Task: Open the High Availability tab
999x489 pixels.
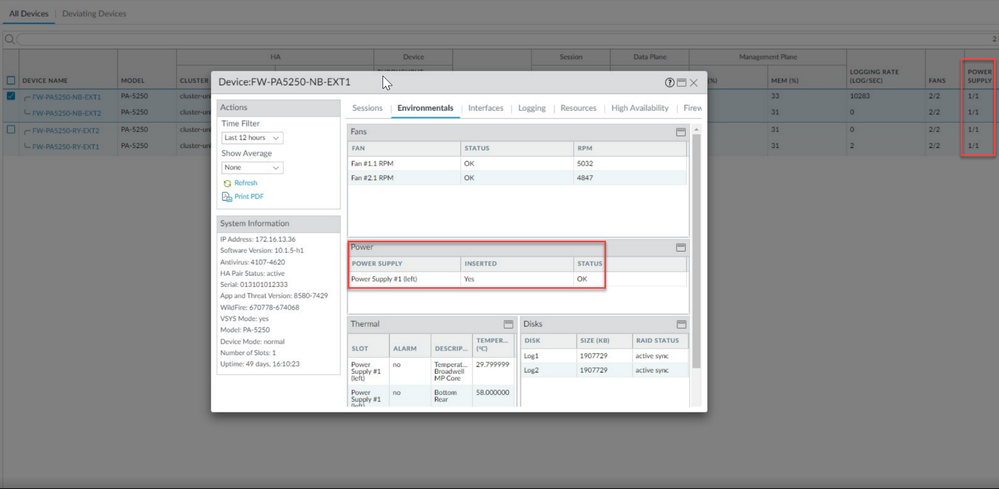Action: click(x=640, y=108)
